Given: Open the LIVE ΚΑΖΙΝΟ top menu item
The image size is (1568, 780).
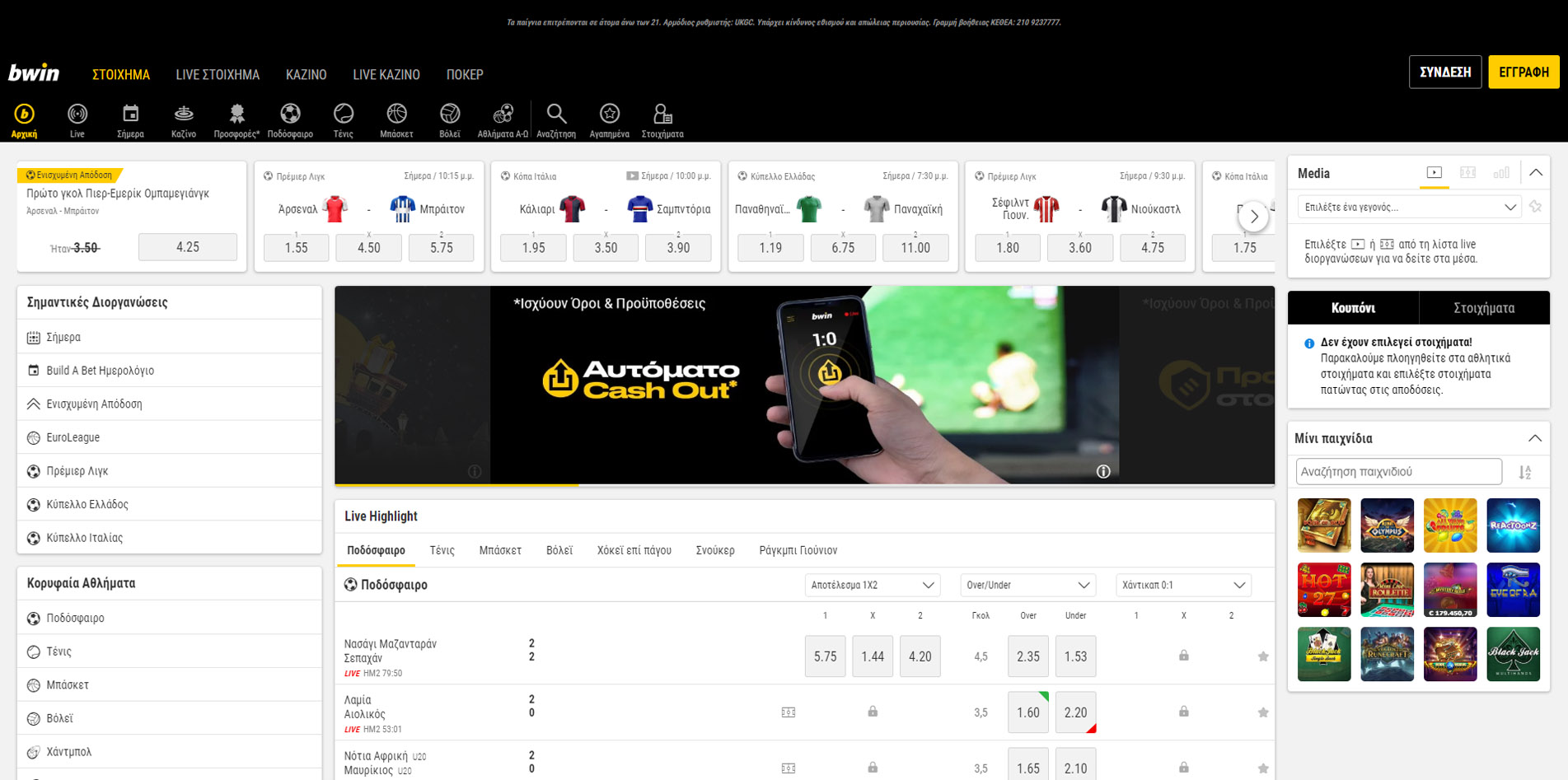Looking at the screenshot, I should [x=386, y=74].
